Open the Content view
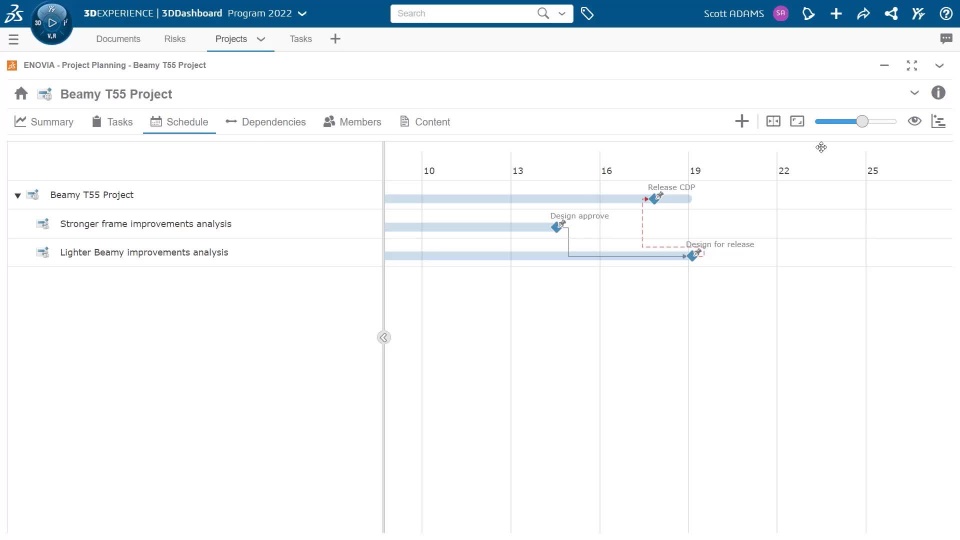Viewport: 960px width, 540px height. tap(424, 122)
